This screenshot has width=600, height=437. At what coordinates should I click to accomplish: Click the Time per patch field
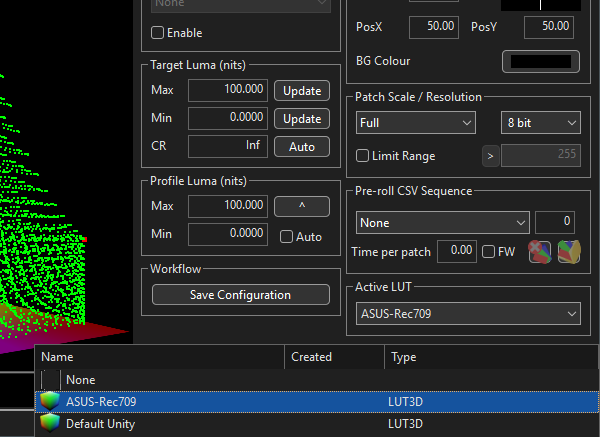pos(457,251)
